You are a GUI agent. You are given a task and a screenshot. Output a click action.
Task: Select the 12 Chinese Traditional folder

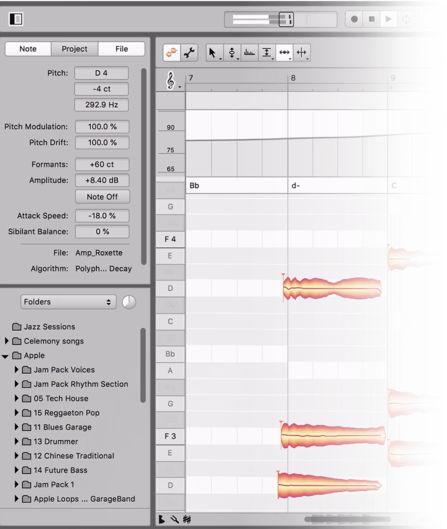(x=68, y=456)
